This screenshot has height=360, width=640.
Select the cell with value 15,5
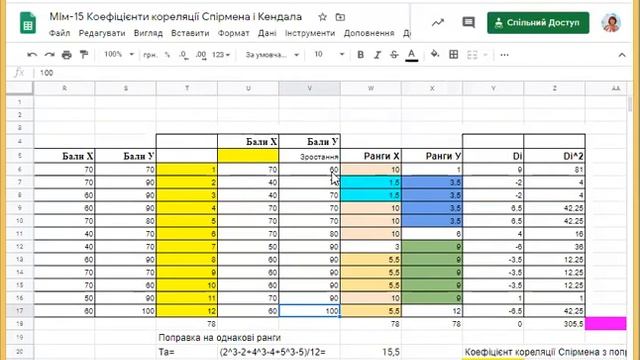(x=371, y=352)
